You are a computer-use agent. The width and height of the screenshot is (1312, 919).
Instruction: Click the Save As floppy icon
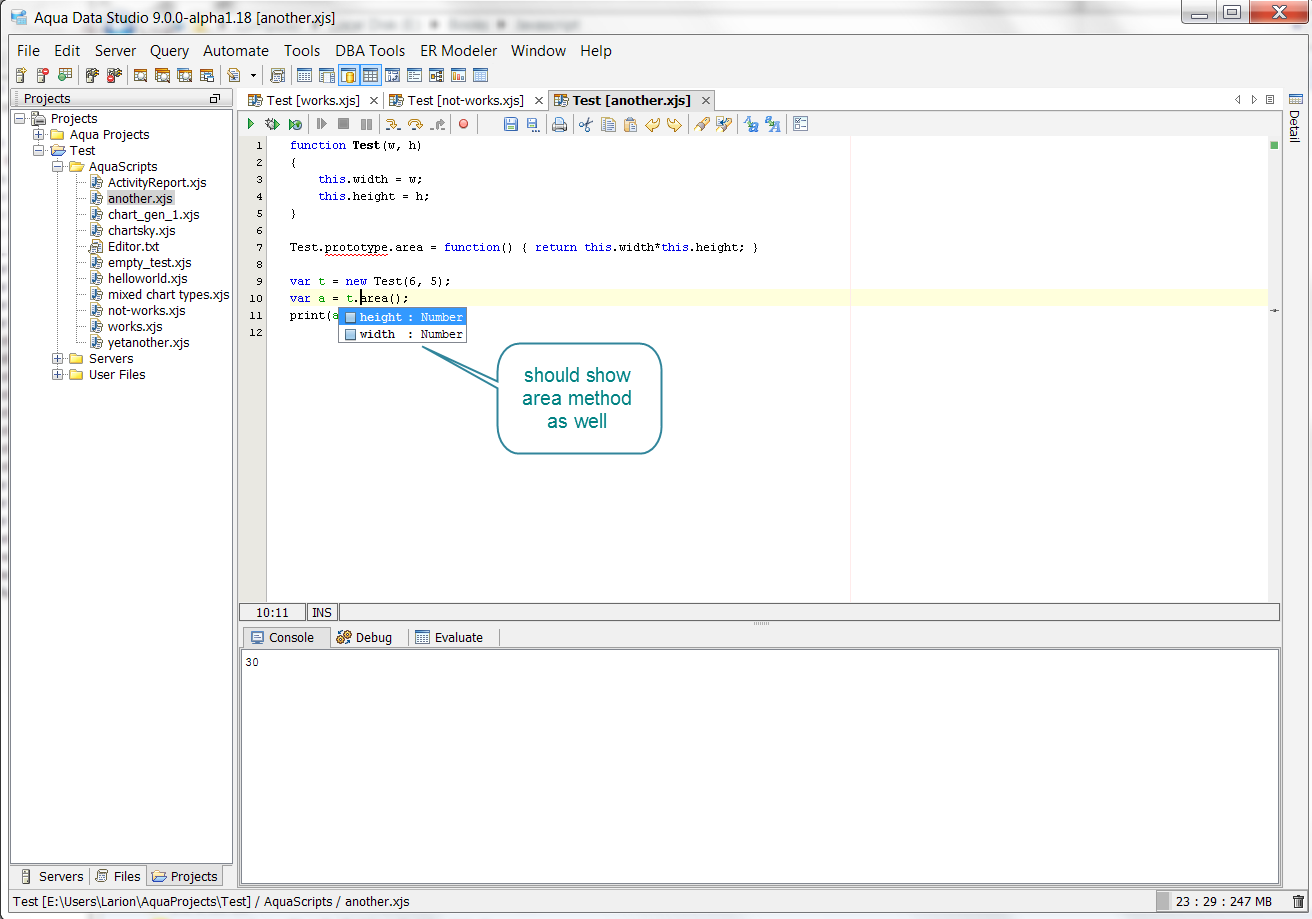pos(533,124)
